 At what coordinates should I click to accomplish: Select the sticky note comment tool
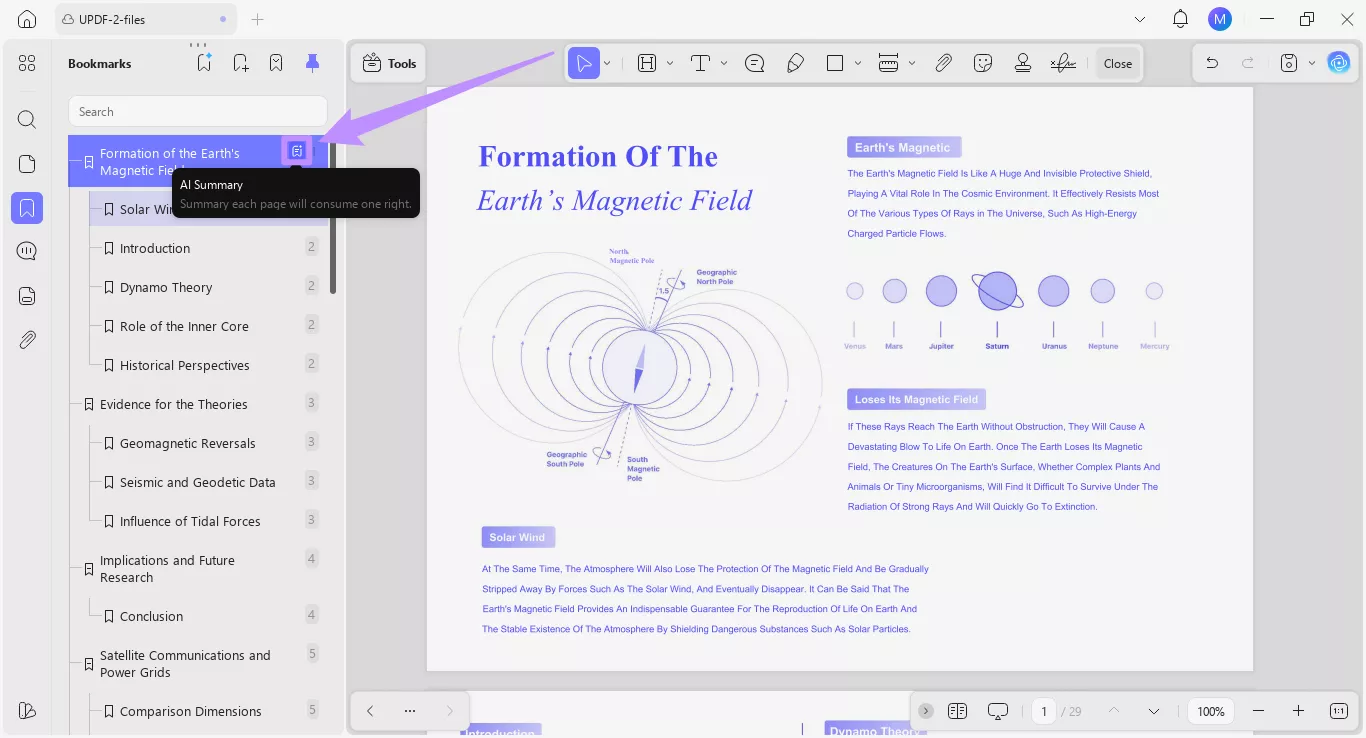pos(755,63)
